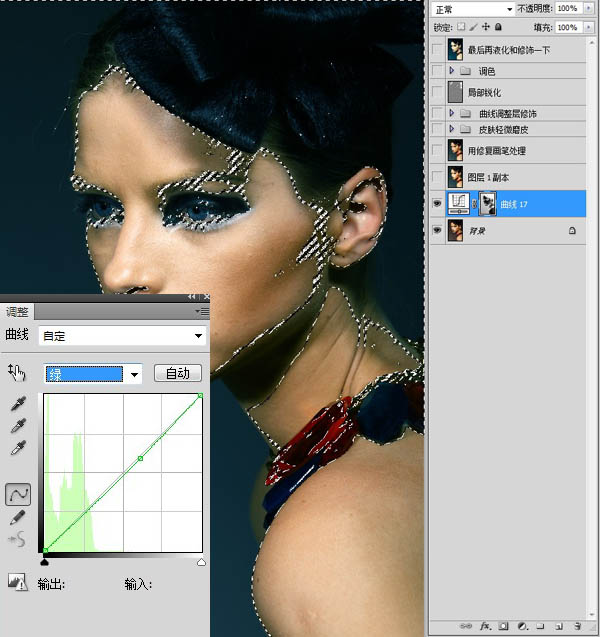Screen dimensions: 600x637
Task: Select the on-image targeted adjustment hand tool
Action: [x=17, y=373]
